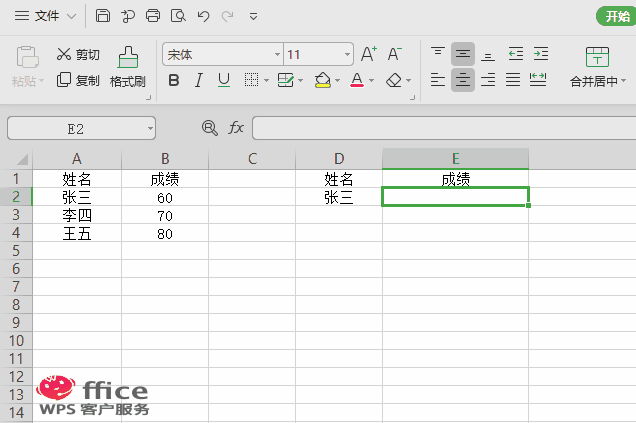This screenshot has height=423, width=636.
Task: Toggle center horizontal alignment
Action: [463, 80]
